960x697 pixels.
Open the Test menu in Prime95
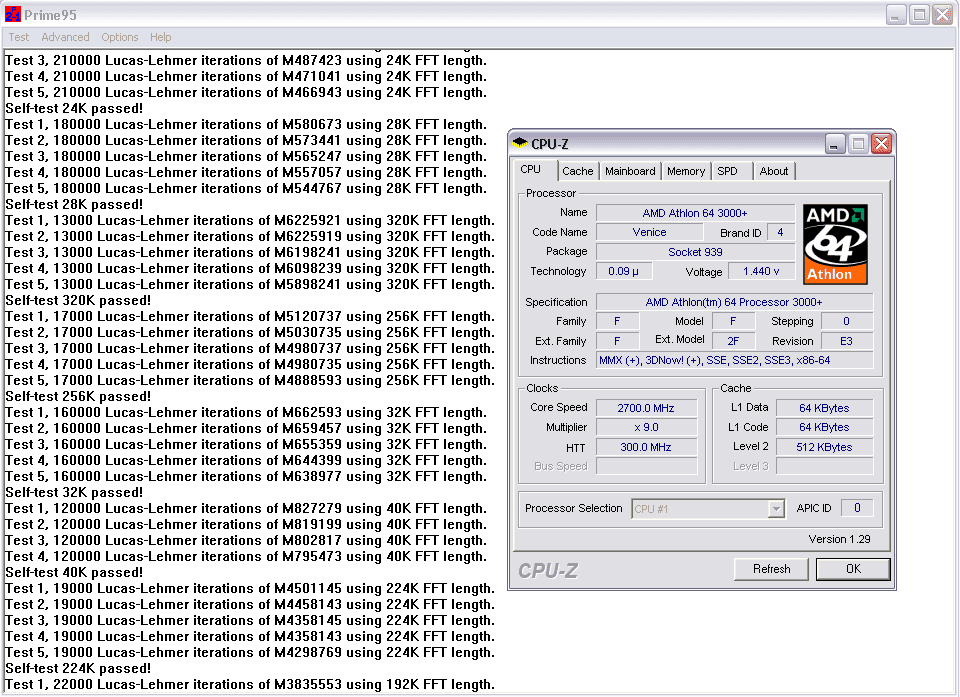pyautogui.click(x=19, y=37)
